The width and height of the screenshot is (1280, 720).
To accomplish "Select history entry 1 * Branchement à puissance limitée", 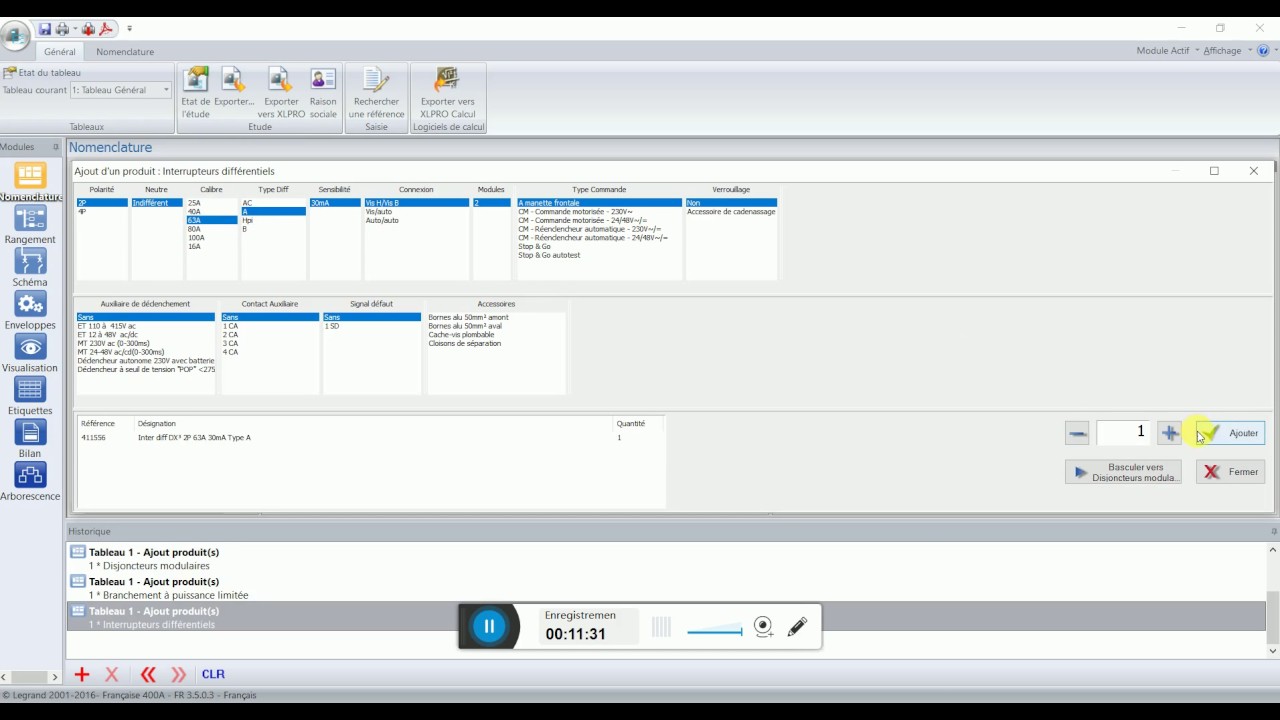I will [x=168, y=595].
